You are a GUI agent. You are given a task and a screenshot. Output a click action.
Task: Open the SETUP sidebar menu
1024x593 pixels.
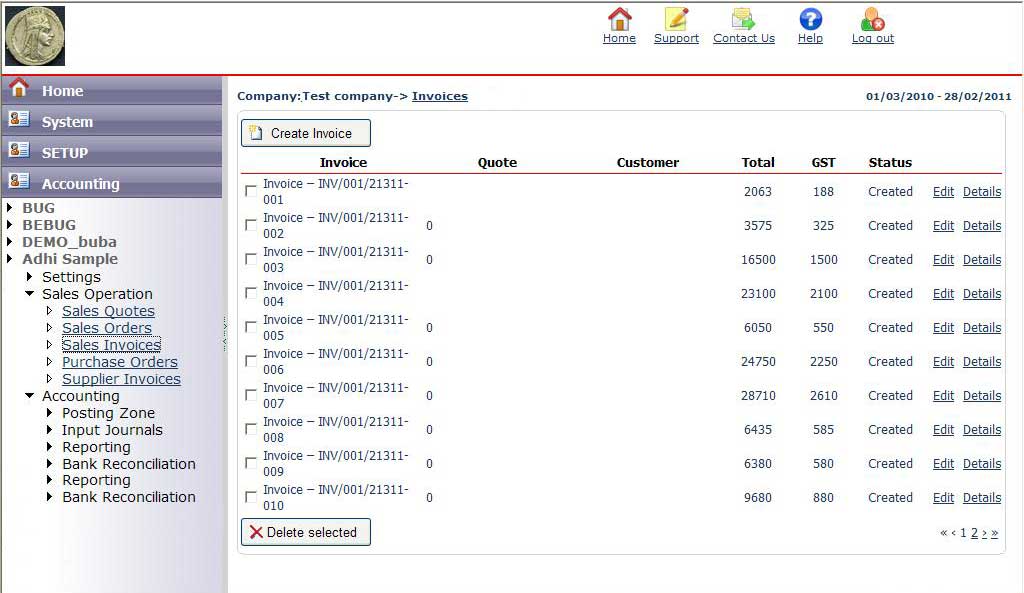[112, 152]
